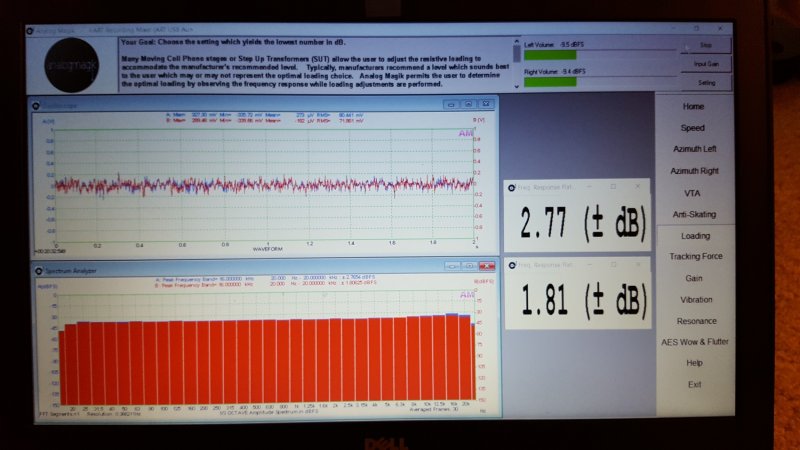The height and width of the screenshot is (450, 800).
Task: Select the Azimuth Left test
Action: 694,149
